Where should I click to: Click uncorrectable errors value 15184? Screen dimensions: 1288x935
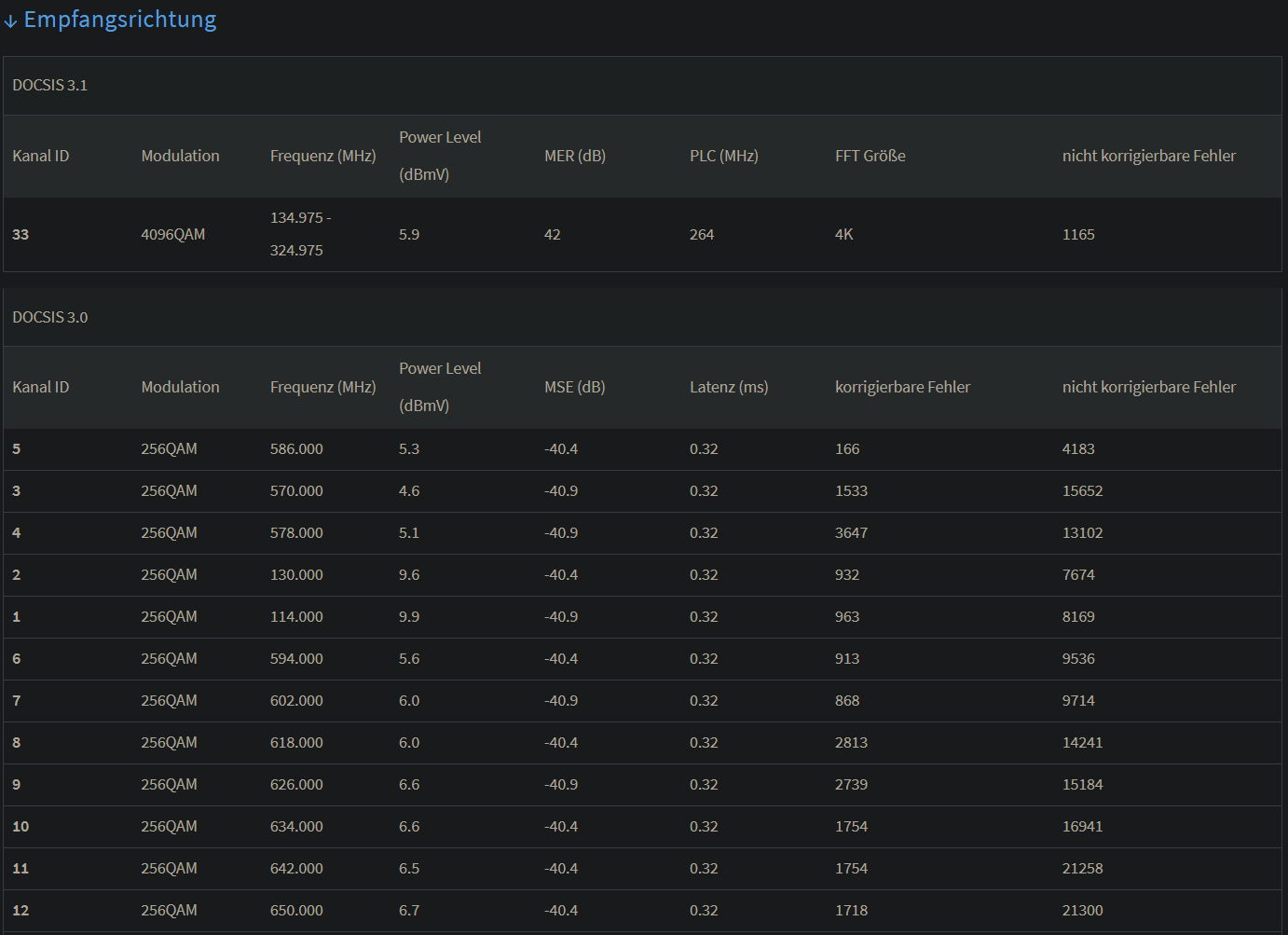pyautogui.click(x=1083, y=784)
